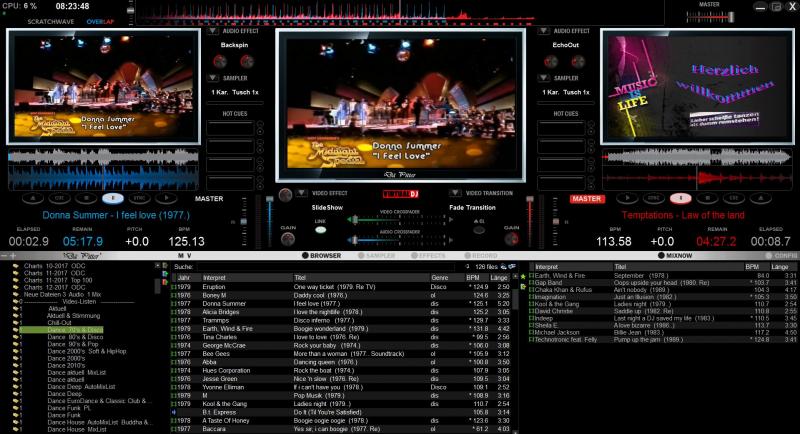
Task: Open the left deck Sampler dropdown
Action: 213,78
